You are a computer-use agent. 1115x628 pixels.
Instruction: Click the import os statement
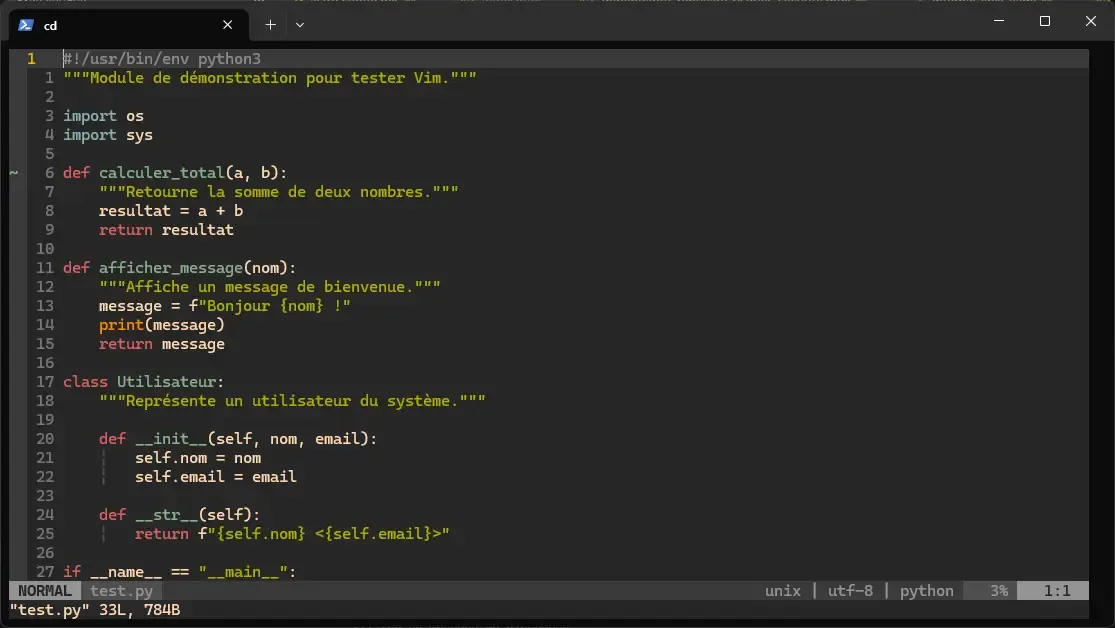[103, 115]
